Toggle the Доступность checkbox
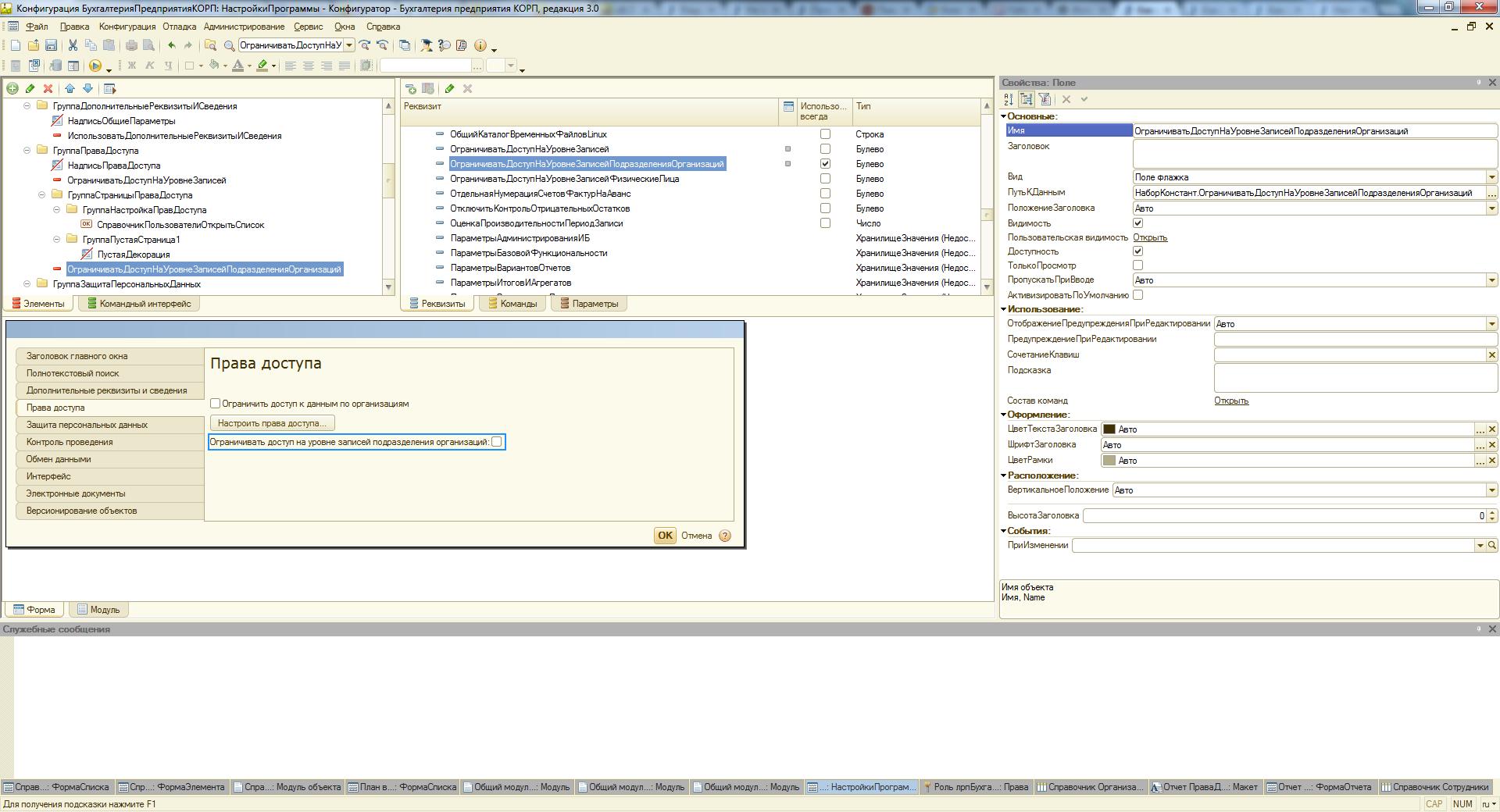 click(1138, 251)
